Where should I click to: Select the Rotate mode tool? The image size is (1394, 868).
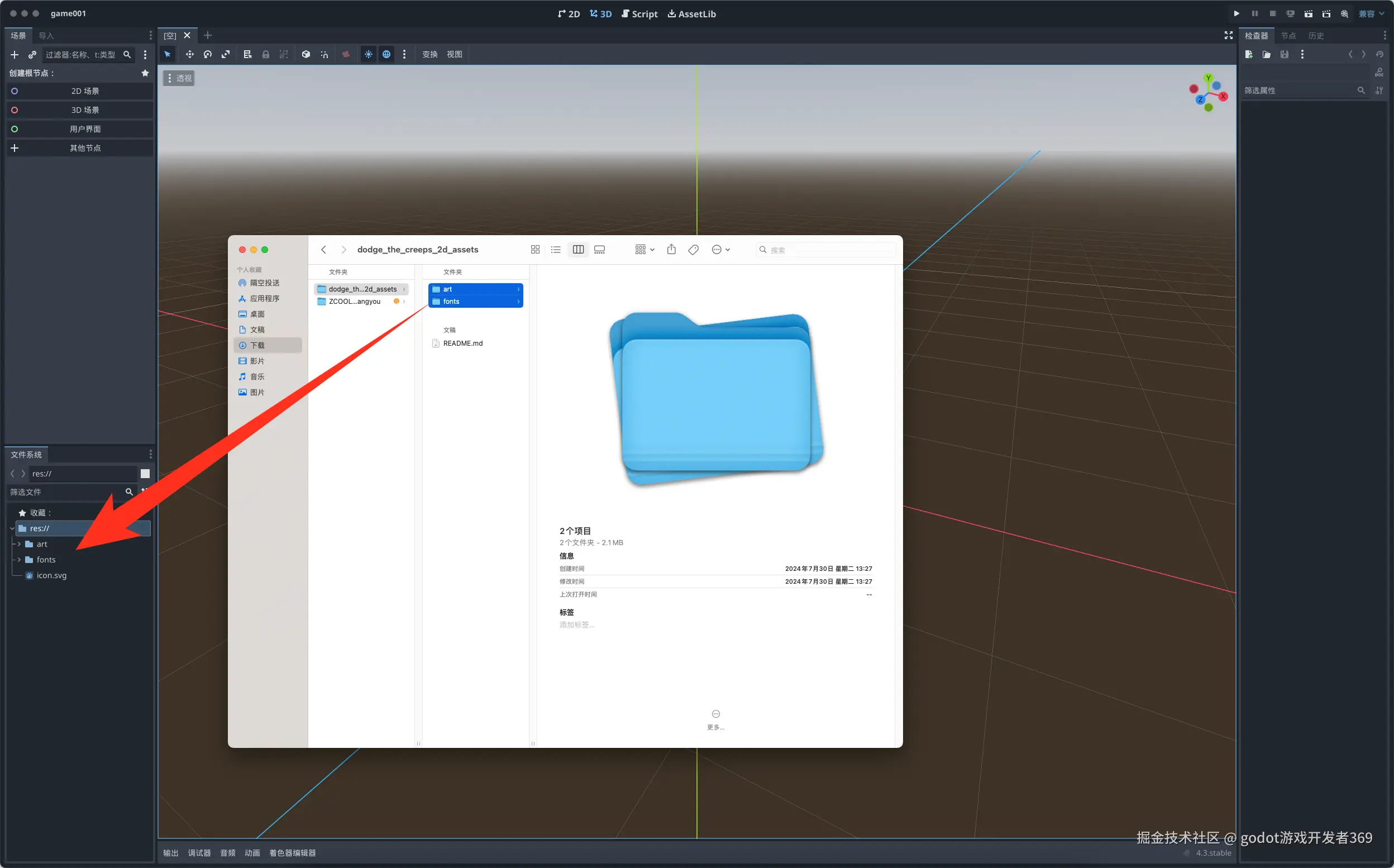207,54
